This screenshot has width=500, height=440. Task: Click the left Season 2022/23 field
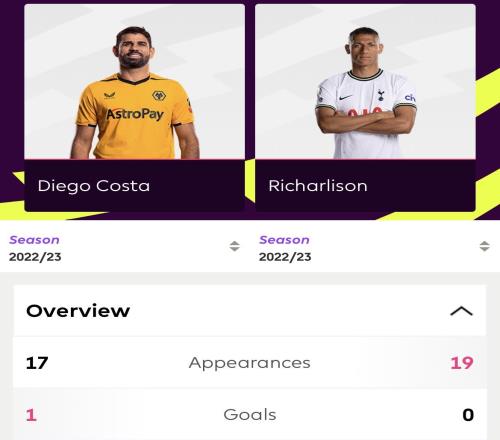[124, 248]
